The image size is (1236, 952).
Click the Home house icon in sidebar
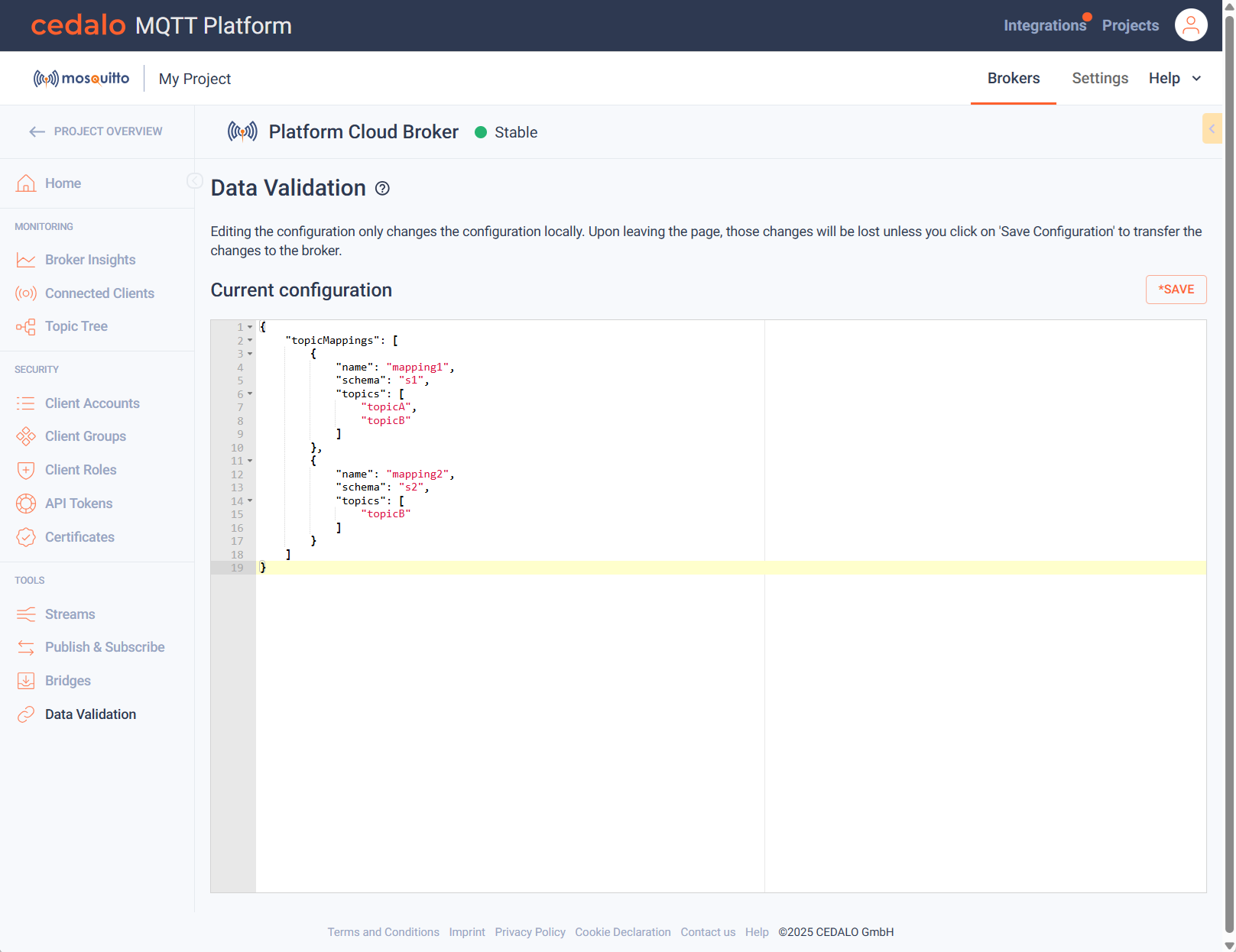click(26, 183)
